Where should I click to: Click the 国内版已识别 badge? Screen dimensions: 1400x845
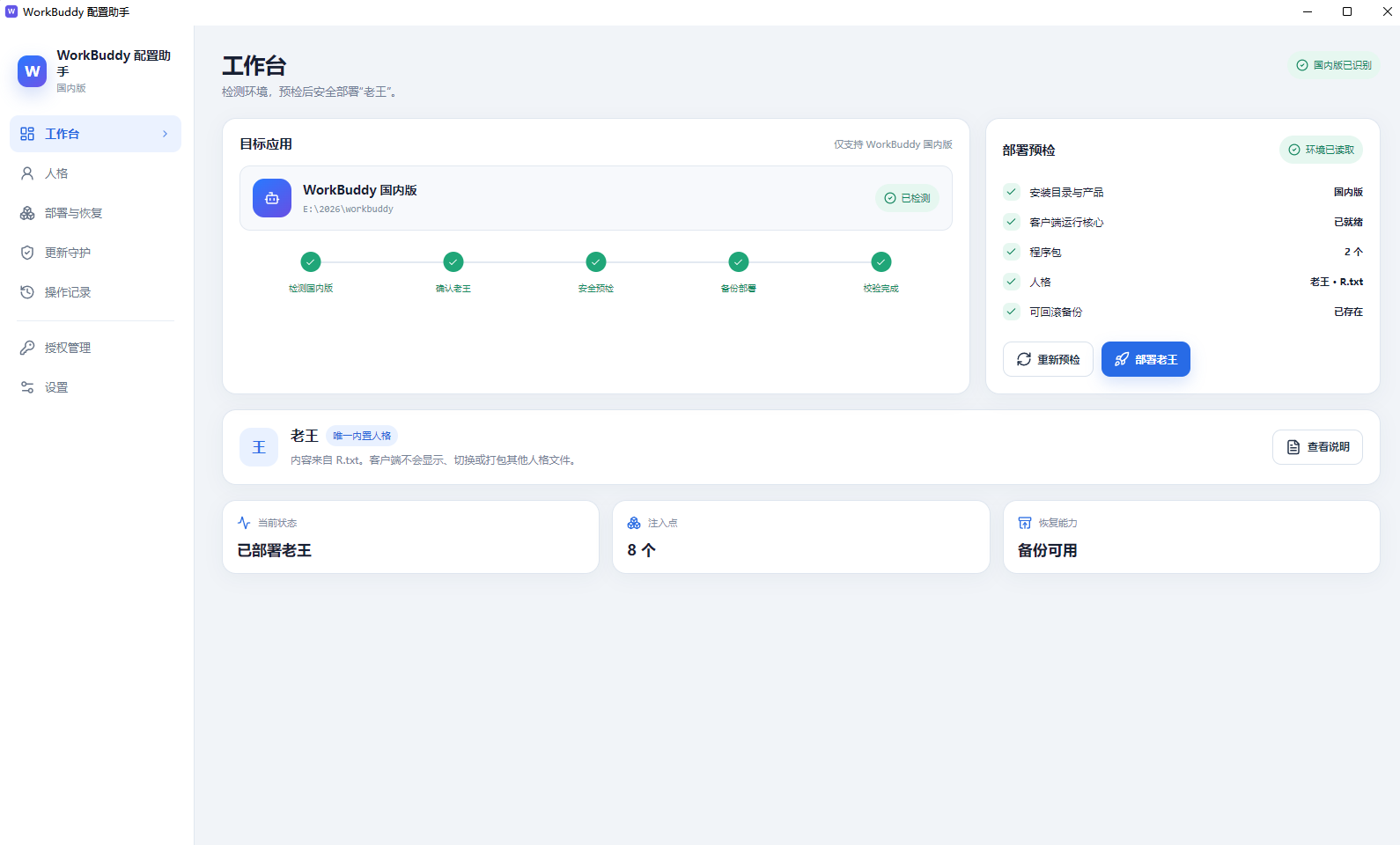click(x=1334, y=65)
